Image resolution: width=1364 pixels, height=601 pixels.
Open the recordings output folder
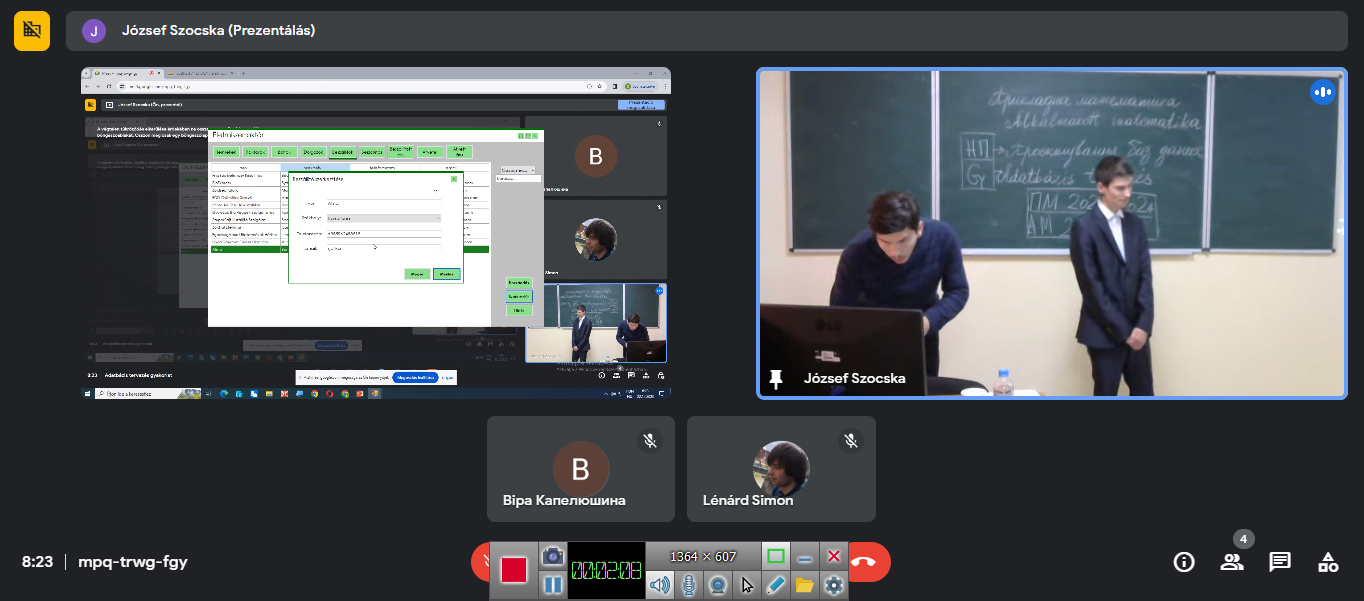tap(804, 585)
